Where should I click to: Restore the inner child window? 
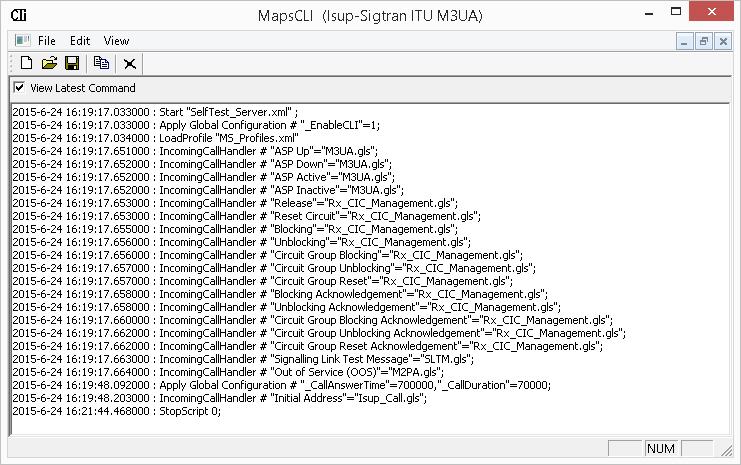(x=704, y=42)
